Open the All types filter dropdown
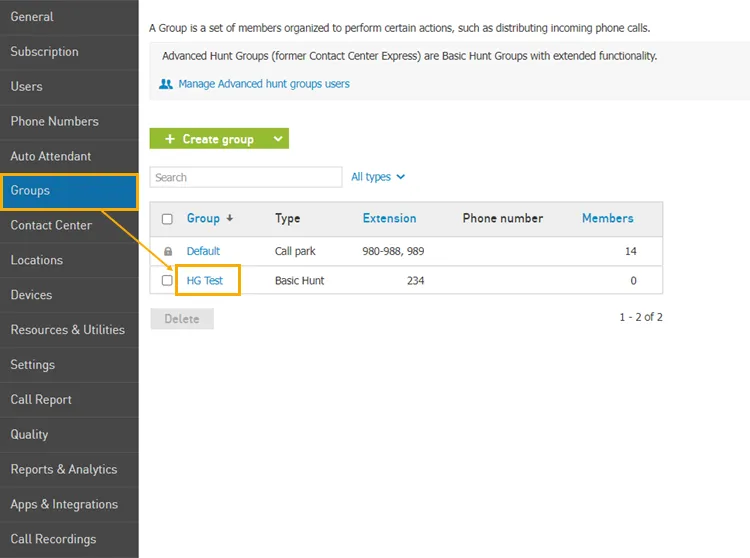This screenshot has width=750, height=558. (x=378, y=177)
